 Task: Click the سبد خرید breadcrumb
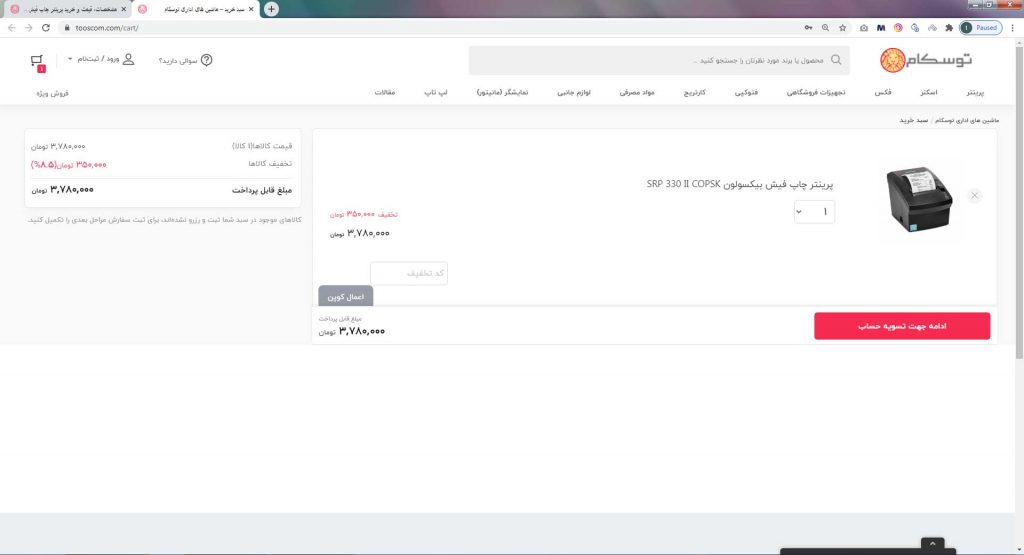[914, 120]
